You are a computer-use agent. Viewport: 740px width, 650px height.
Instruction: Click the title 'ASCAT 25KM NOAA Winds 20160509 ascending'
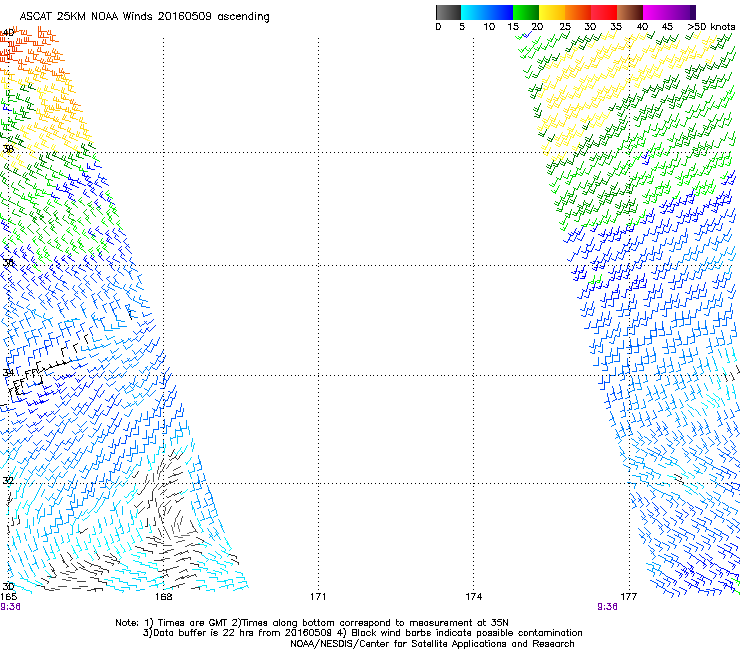144,17
